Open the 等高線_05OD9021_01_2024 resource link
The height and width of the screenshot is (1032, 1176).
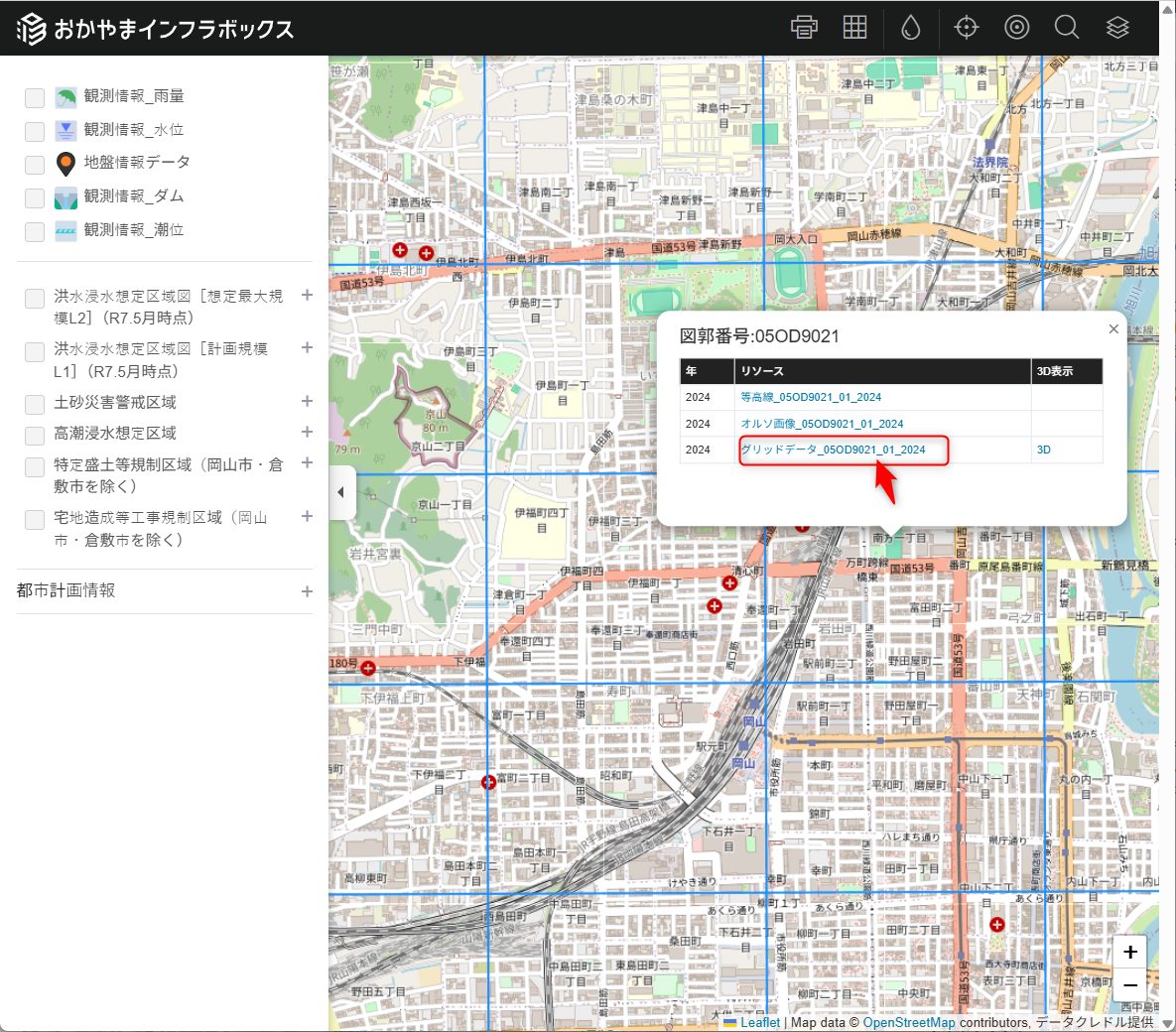point(811,397)
